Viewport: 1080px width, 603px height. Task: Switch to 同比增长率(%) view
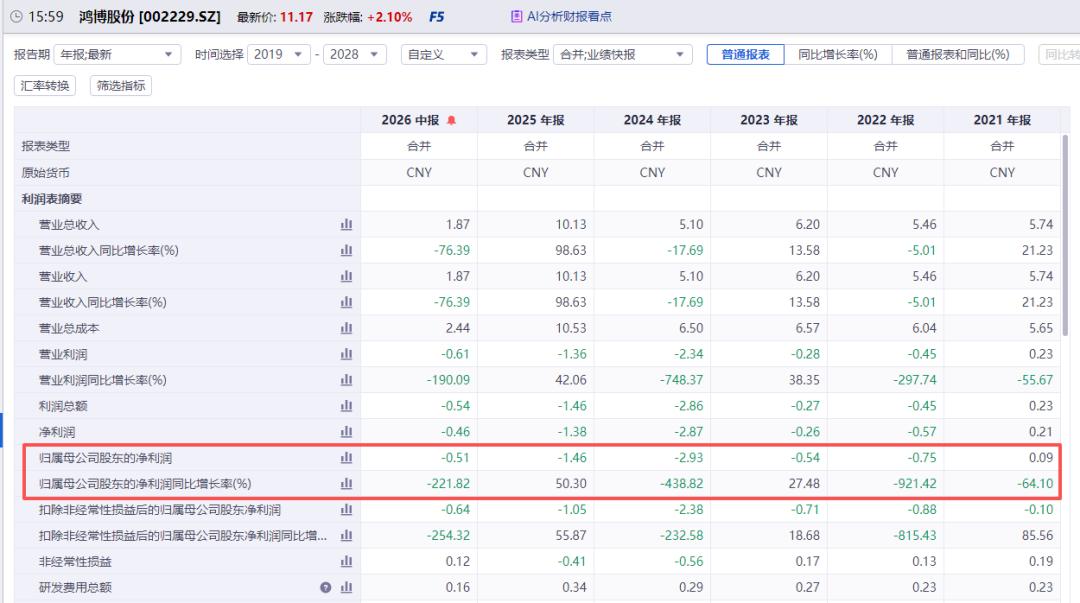[838, 54]
